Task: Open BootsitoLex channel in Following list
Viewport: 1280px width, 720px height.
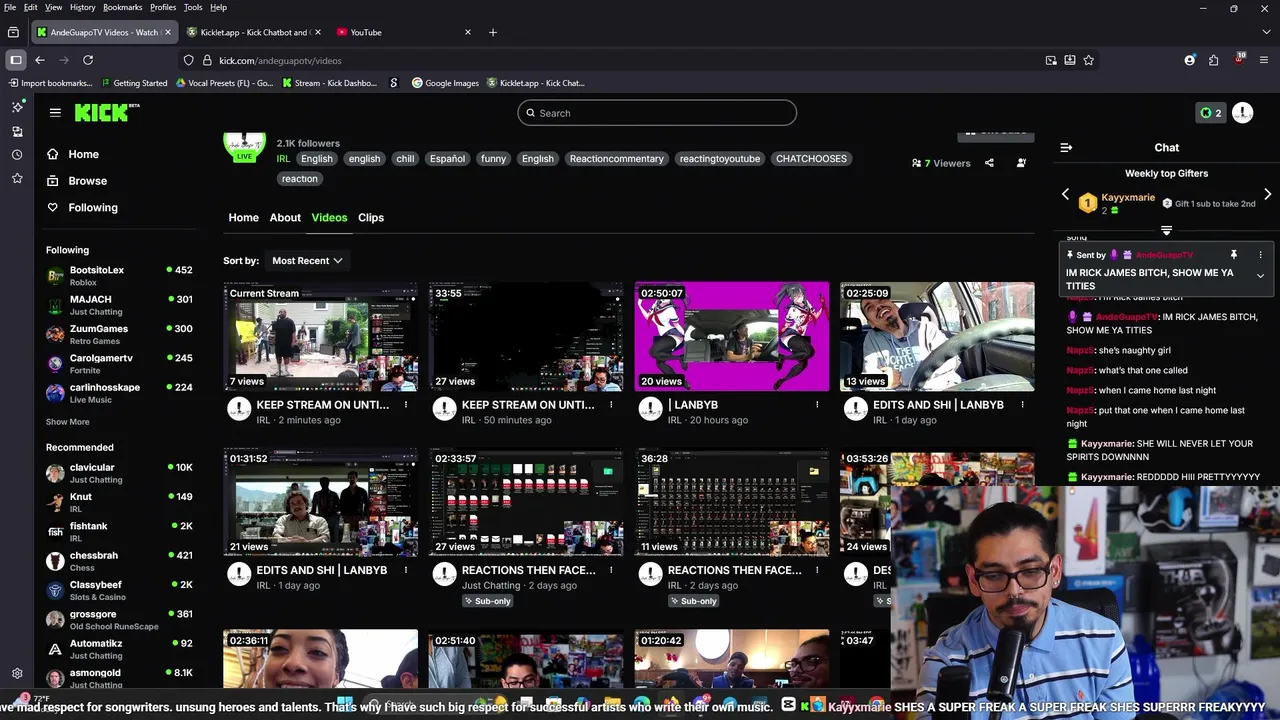Action: (x=120, y=275)
